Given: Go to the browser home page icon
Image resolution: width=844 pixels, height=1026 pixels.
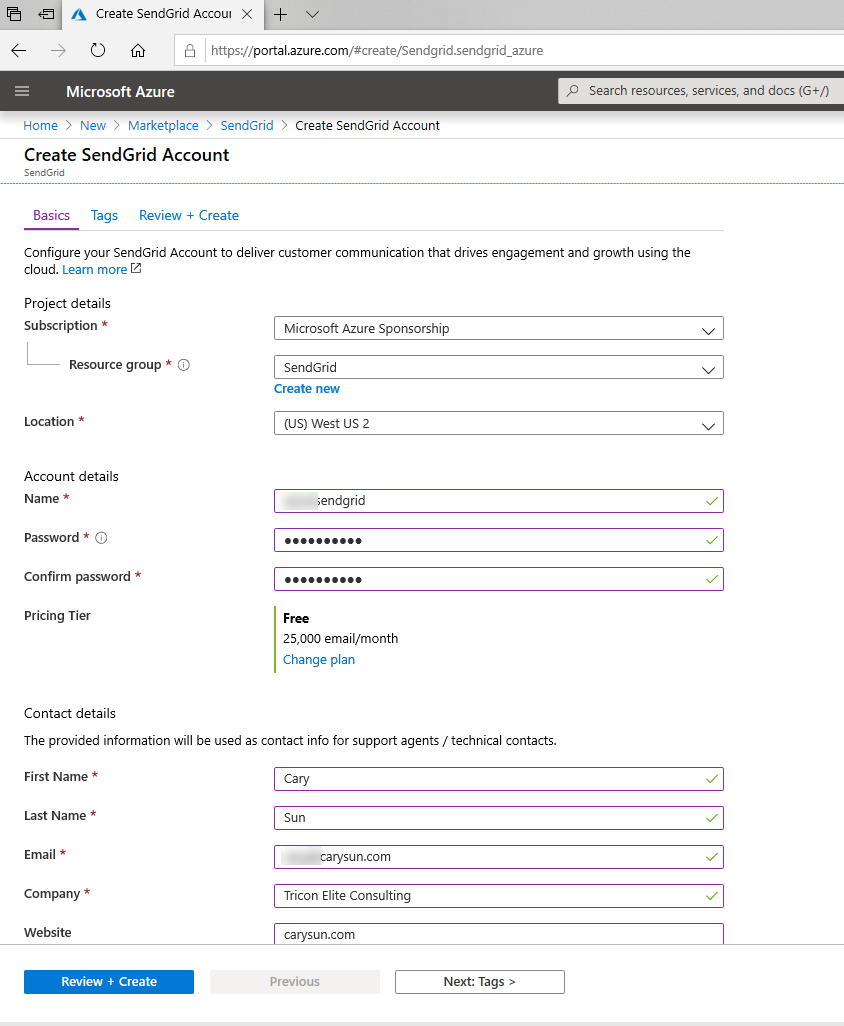Looking at the screenshot, I should 137,50.
